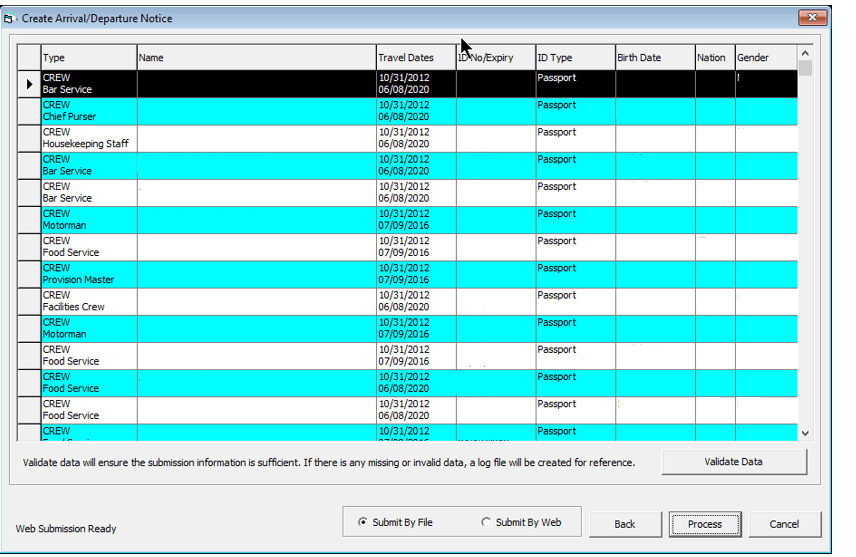
Task: Click the row selector beside Chief Purser
Action: coord(29,111)
